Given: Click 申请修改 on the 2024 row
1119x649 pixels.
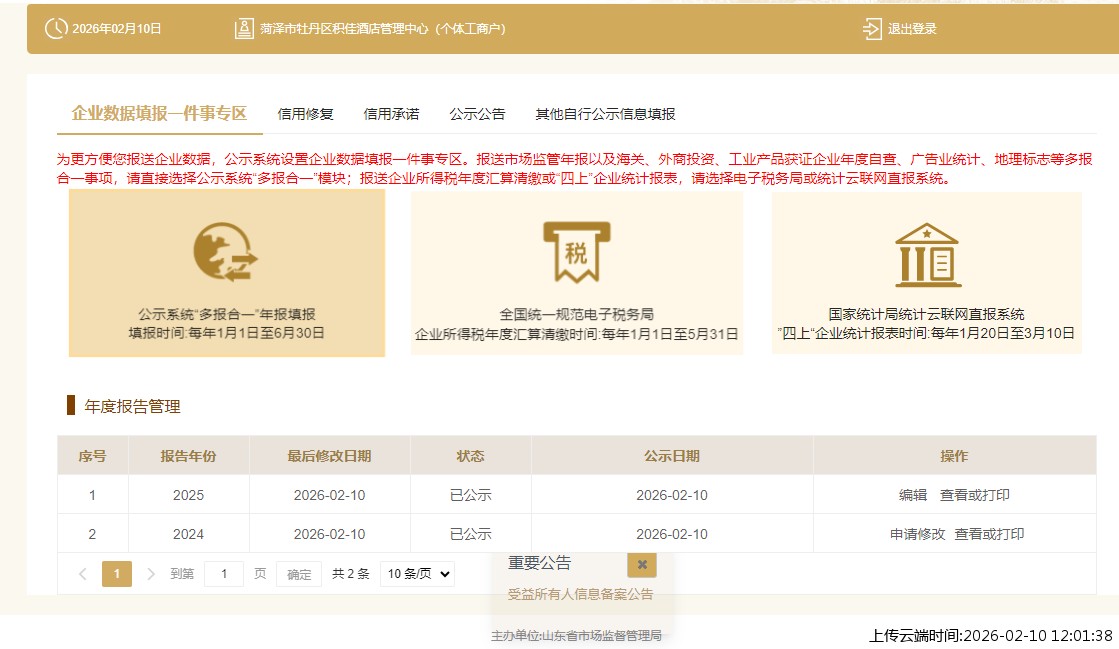Looking at the screenshot, I should click(919, 533).
